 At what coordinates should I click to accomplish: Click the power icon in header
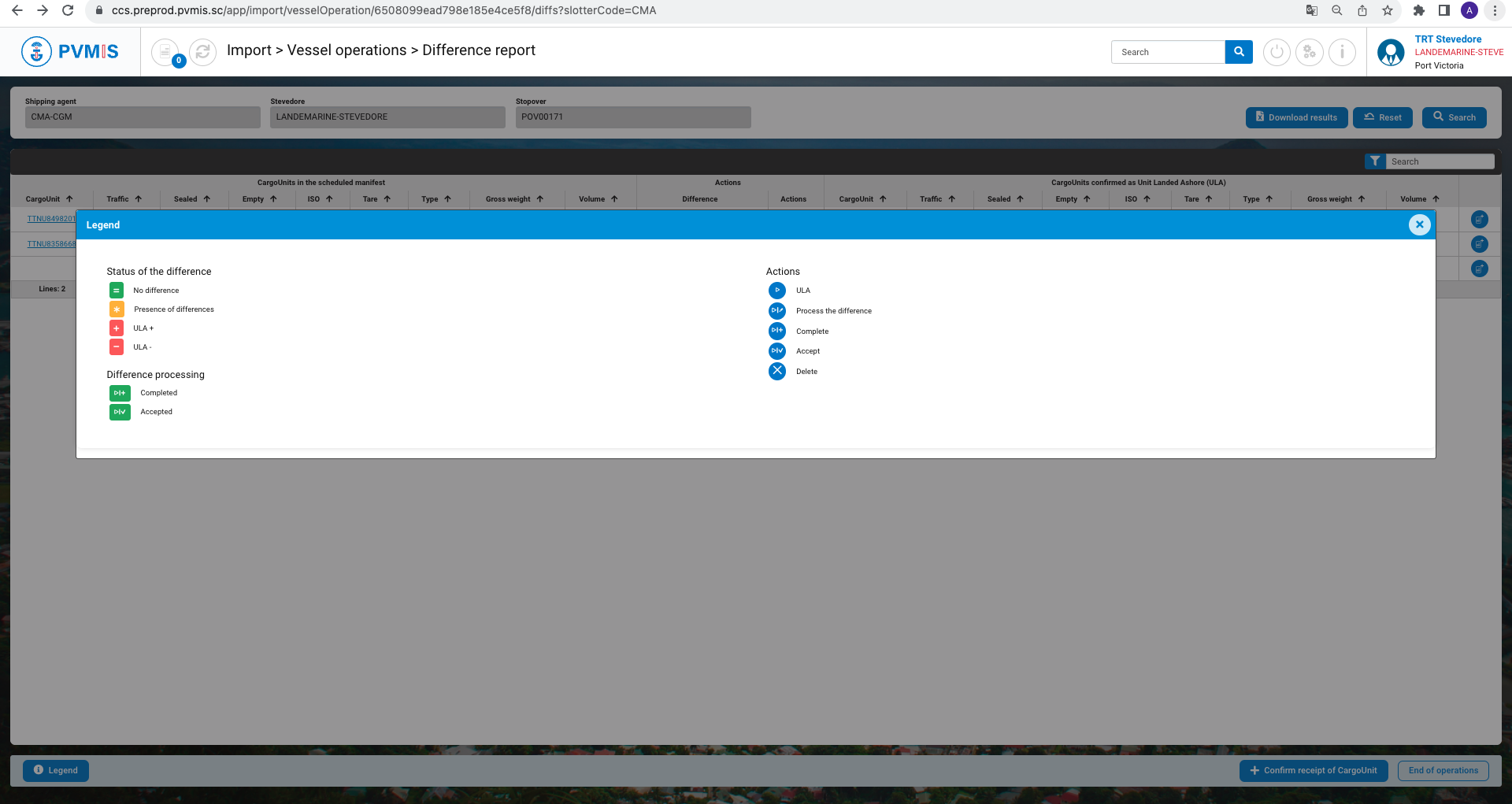pyautogui.click(x=1277, y=53)
